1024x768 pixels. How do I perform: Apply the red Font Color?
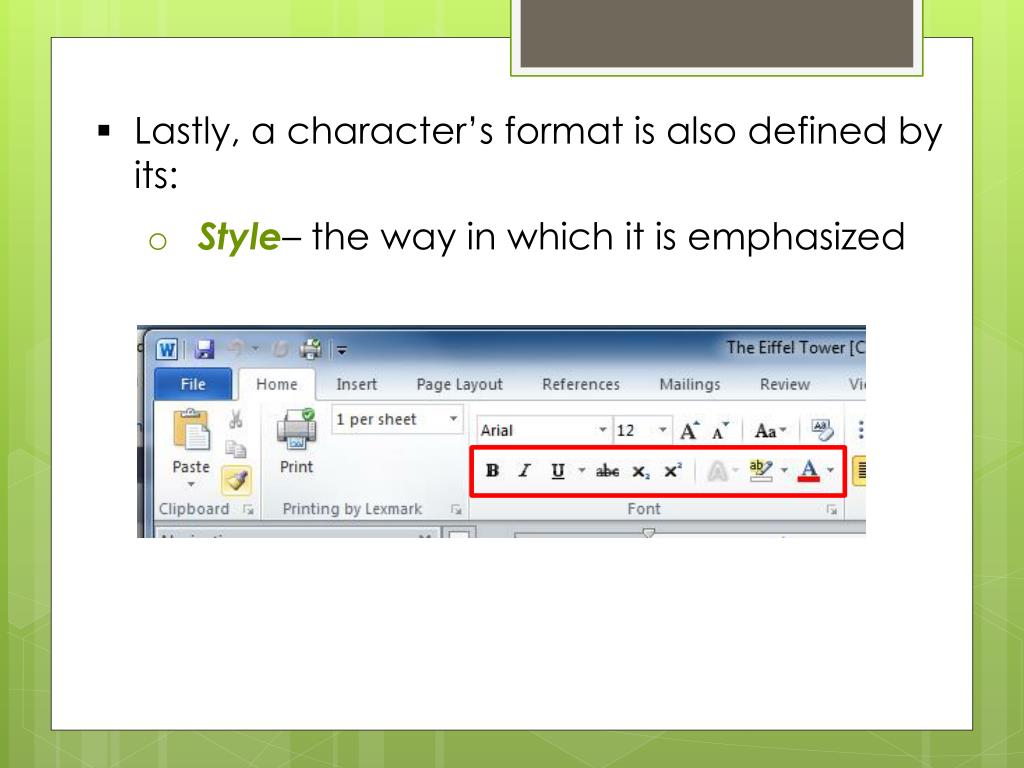(808, 470)
